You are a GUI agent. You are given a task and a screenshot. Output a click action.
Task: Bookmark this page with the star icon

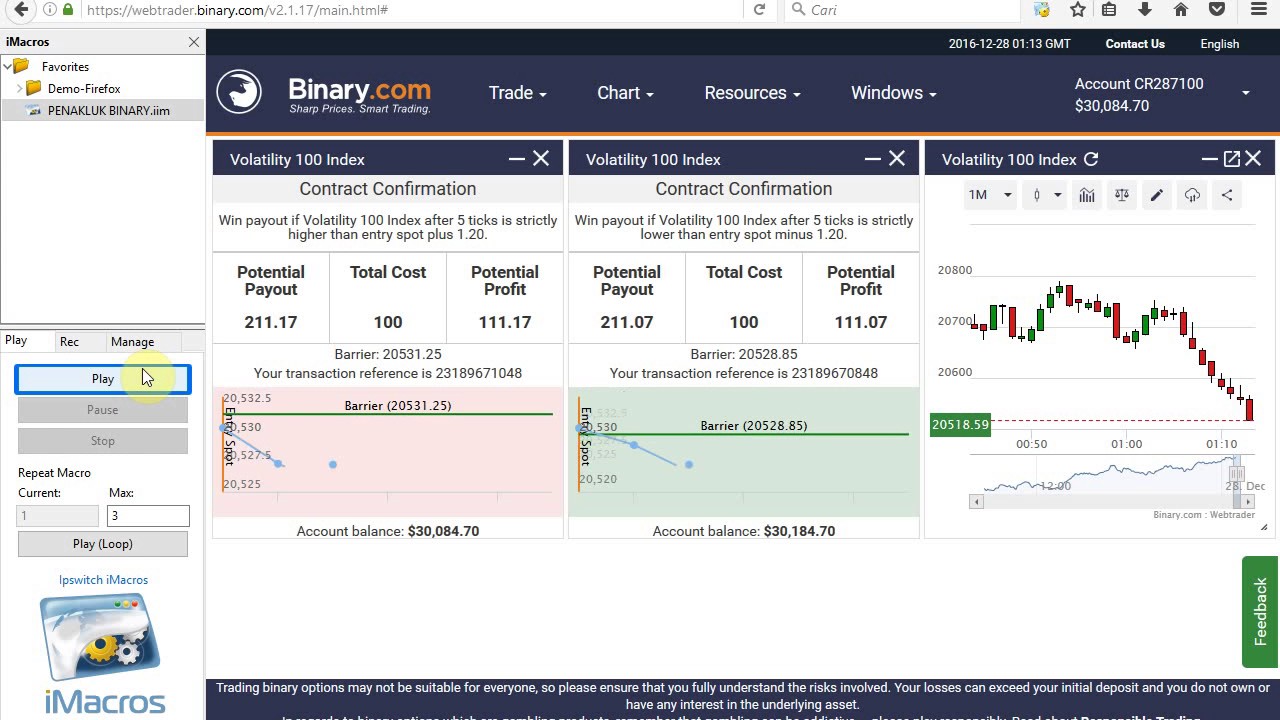(1077, 10)
